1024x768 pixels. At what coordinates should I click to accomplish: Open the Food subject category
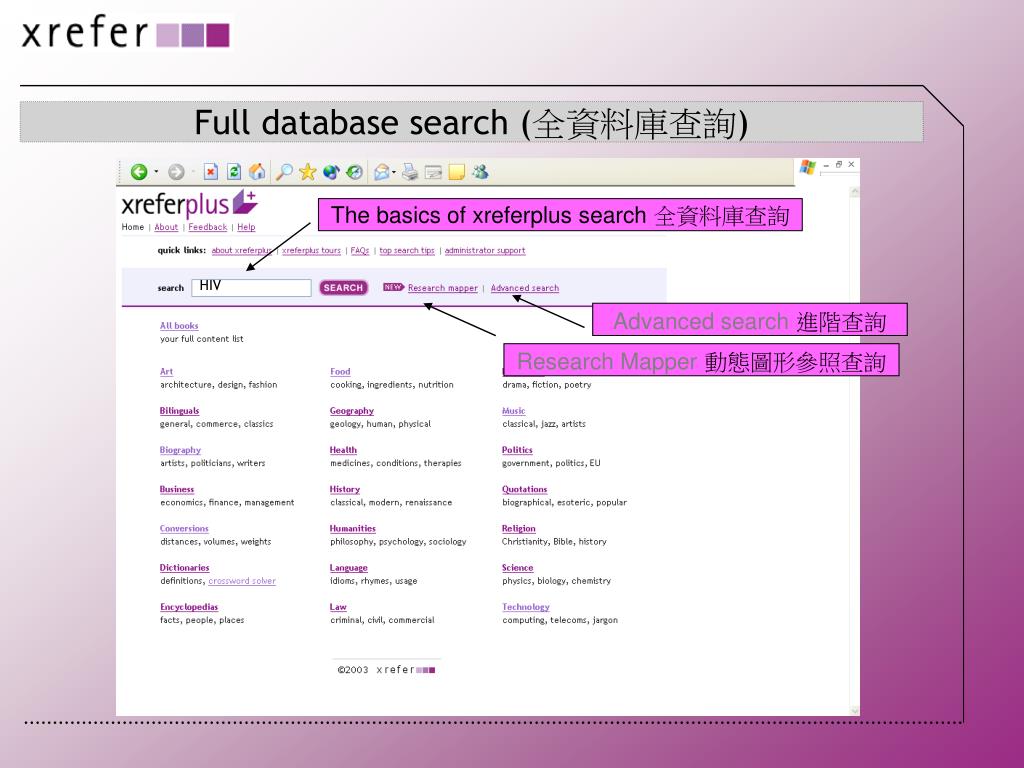click(340, 371)
